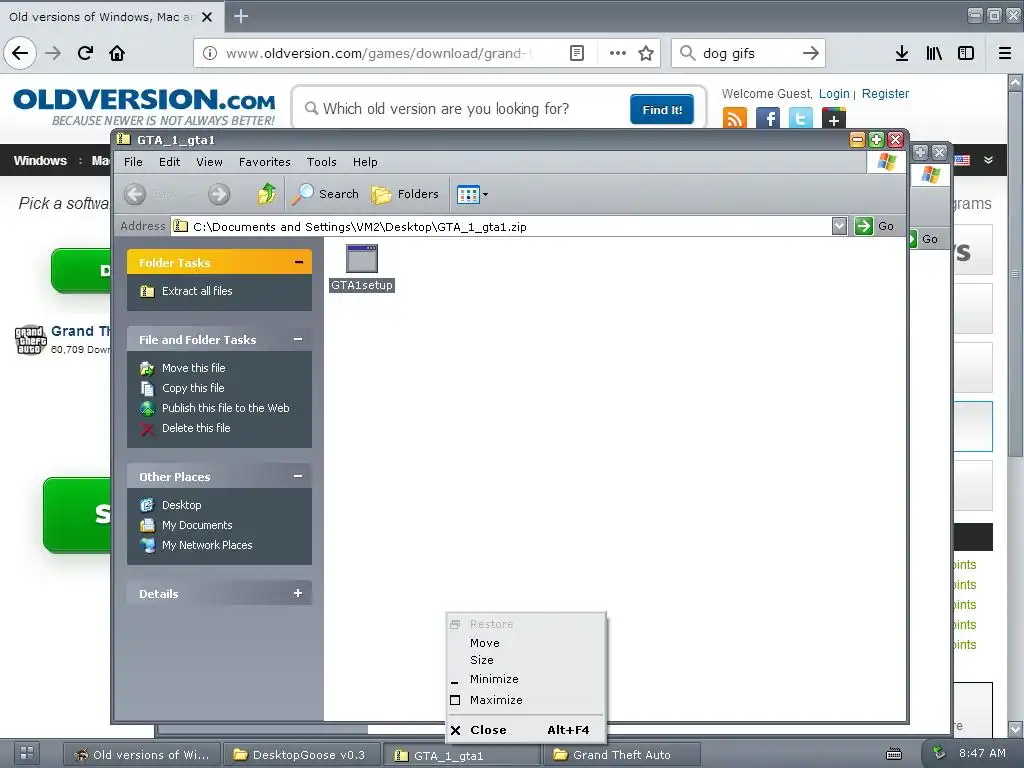Click the dog gifs search box
Screen dimensions: 1024x768
[748, 53]
